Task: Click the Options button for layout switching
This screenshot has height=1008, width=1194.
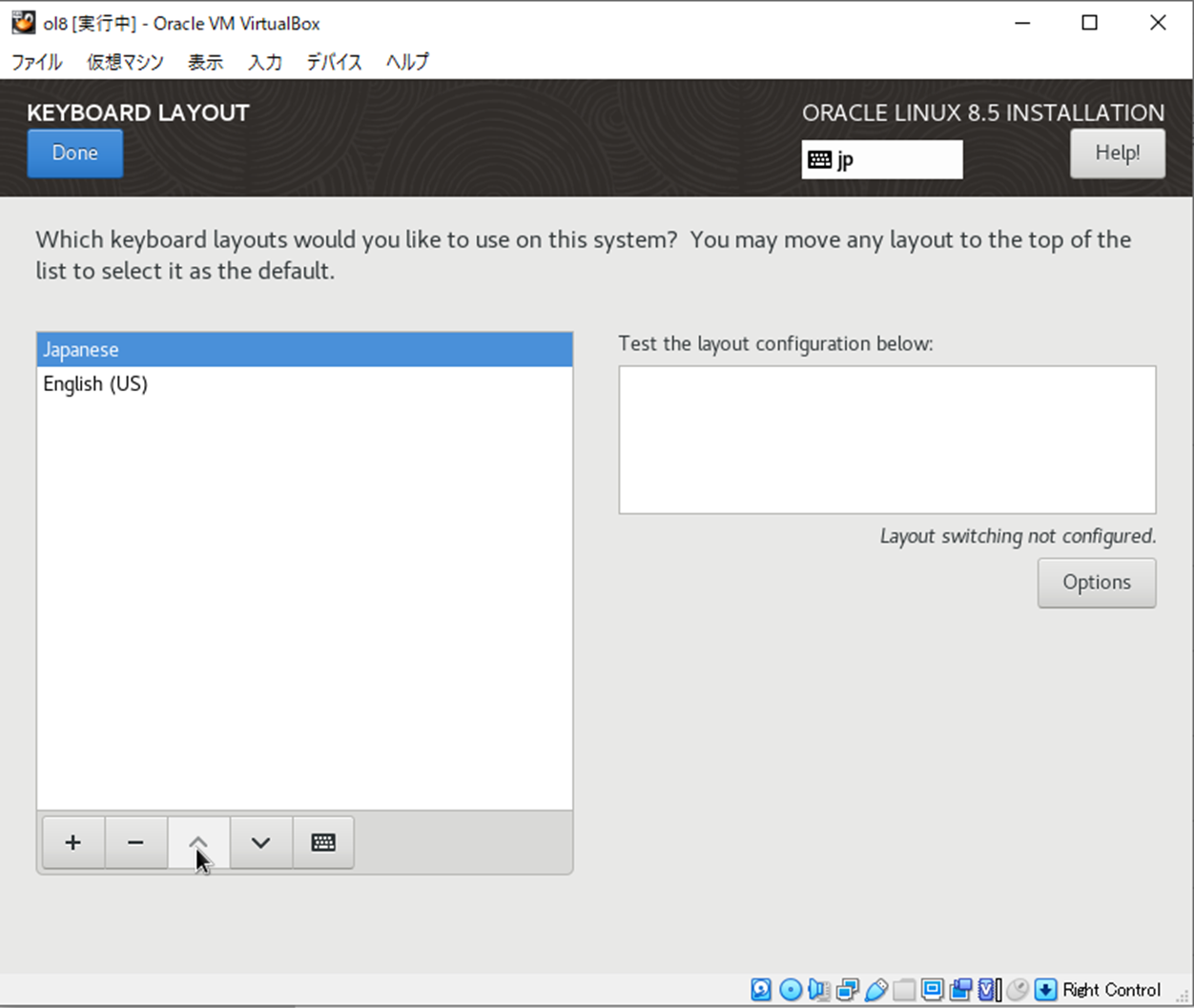Action: pos(1097,583)
